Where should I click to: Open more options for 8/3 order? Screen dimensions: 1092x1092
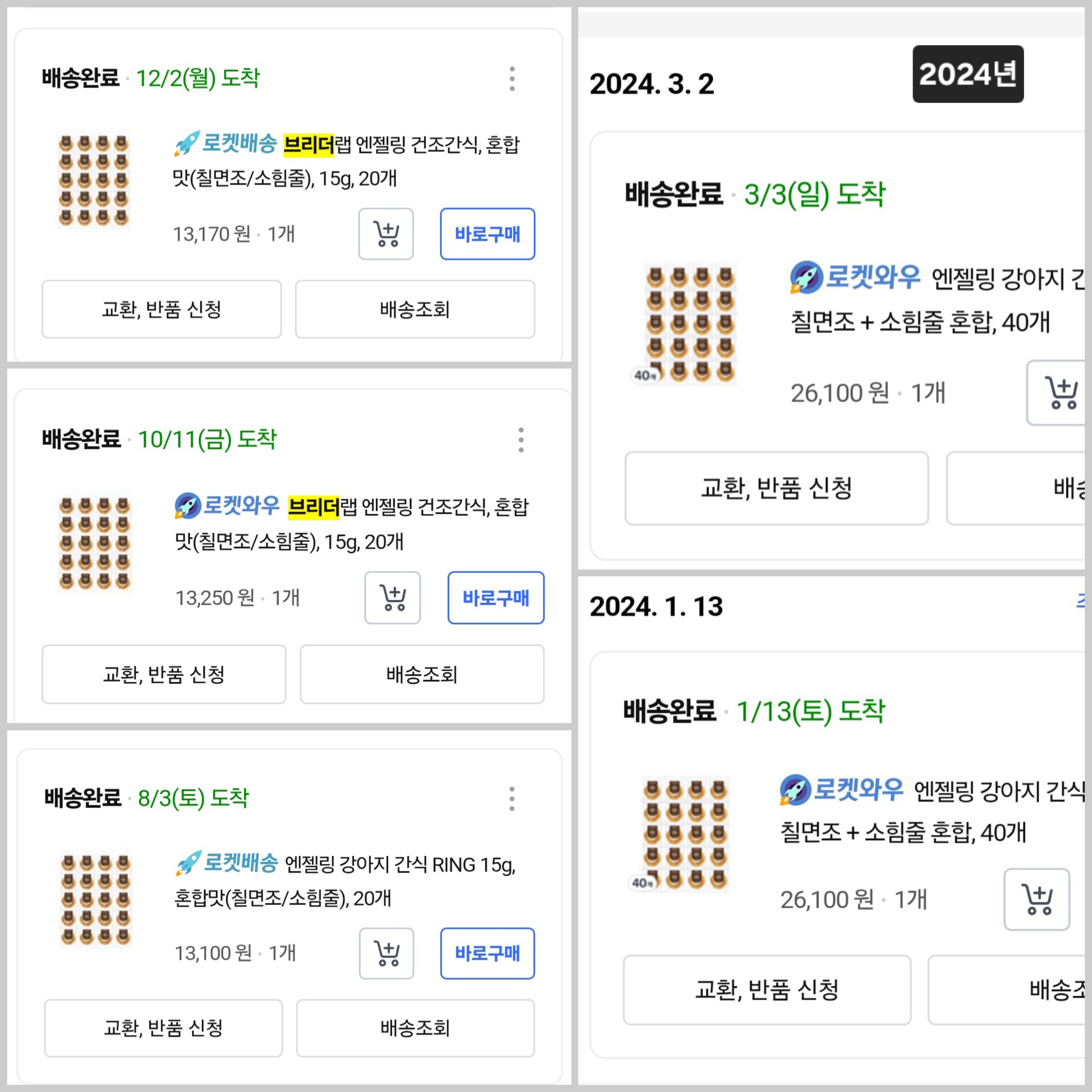click(x=512, y=799)
